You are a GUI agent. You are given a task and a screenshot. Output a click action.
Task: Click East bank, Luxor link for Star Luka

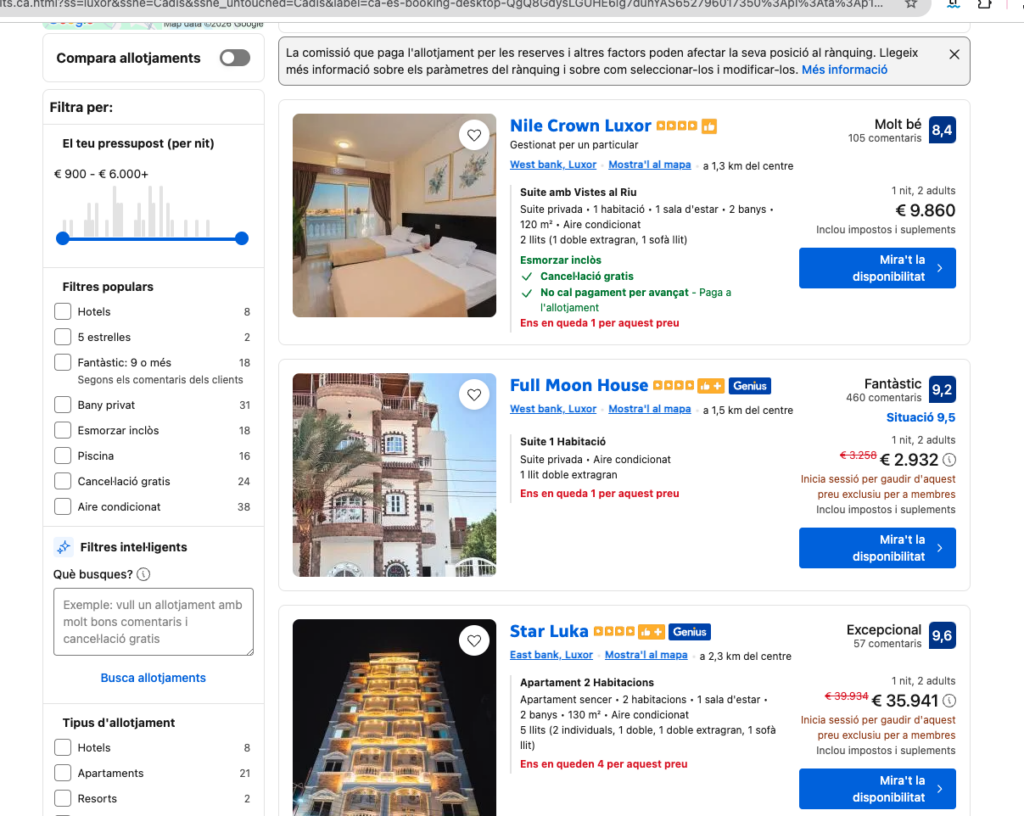(x=551, y=655)
